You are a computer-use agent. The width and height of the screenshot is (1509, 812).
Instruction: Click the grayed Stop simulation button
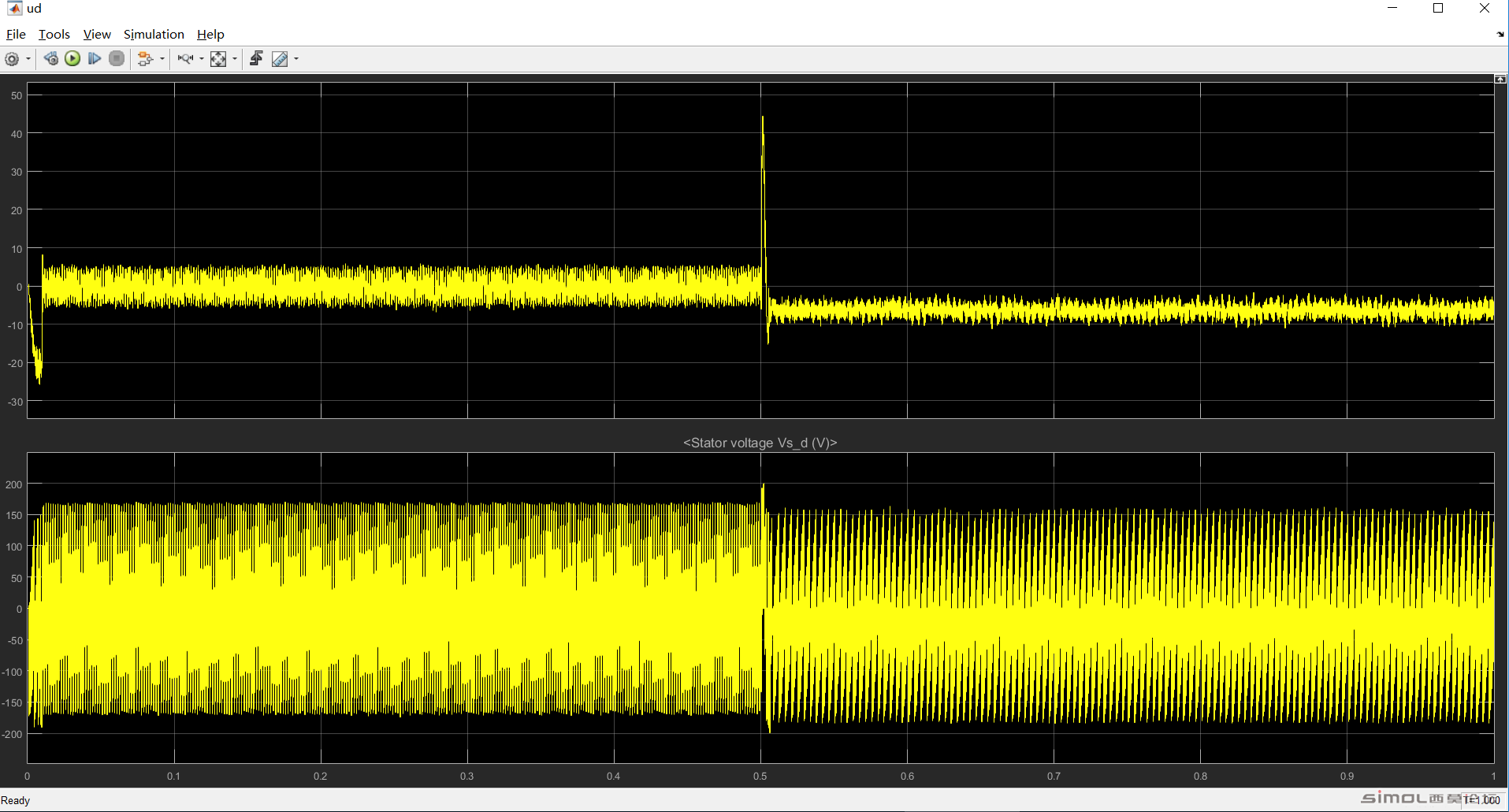[117, 59]
